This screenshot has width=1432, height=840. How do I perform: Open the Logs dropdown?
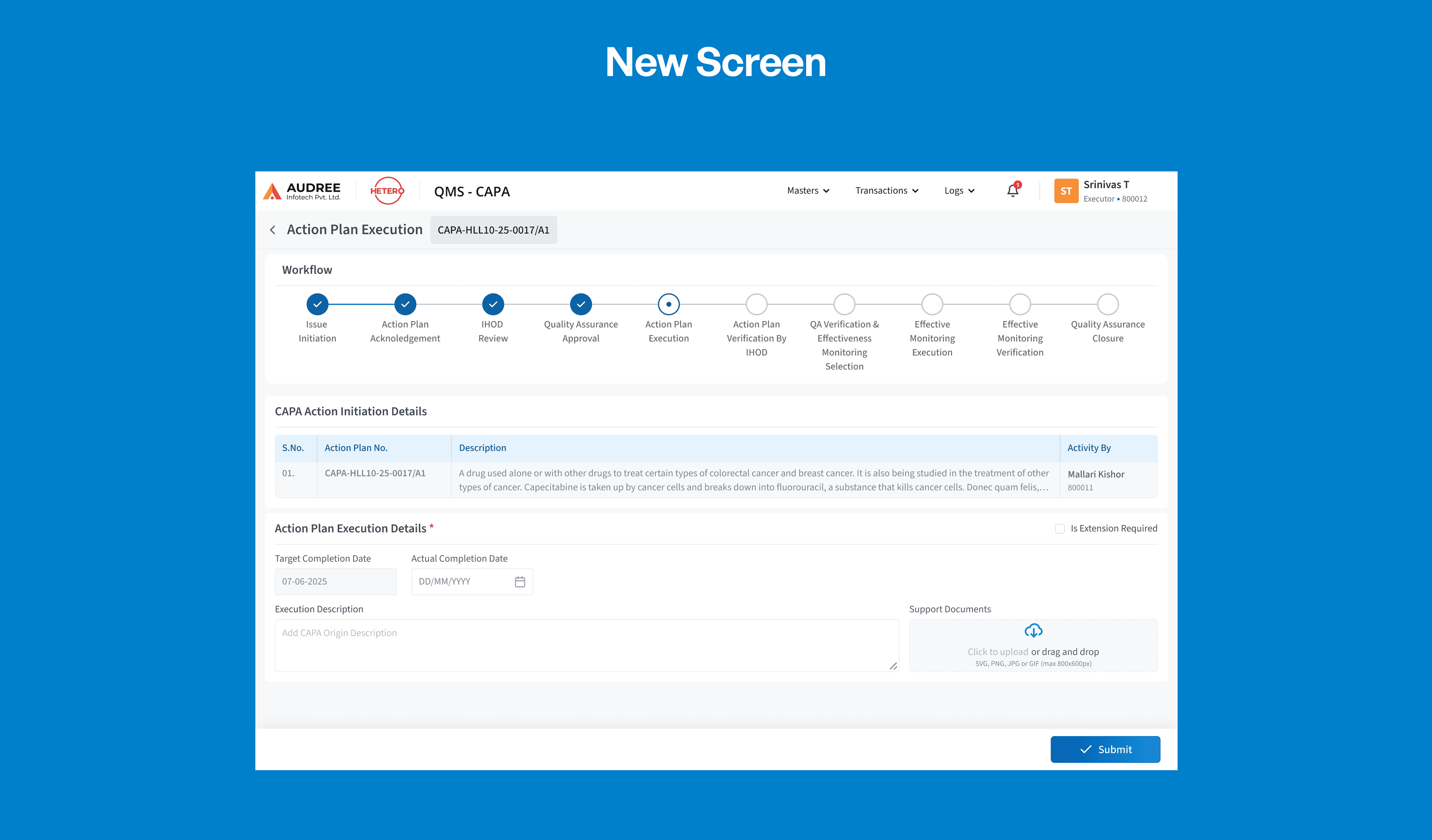(959, 190)
